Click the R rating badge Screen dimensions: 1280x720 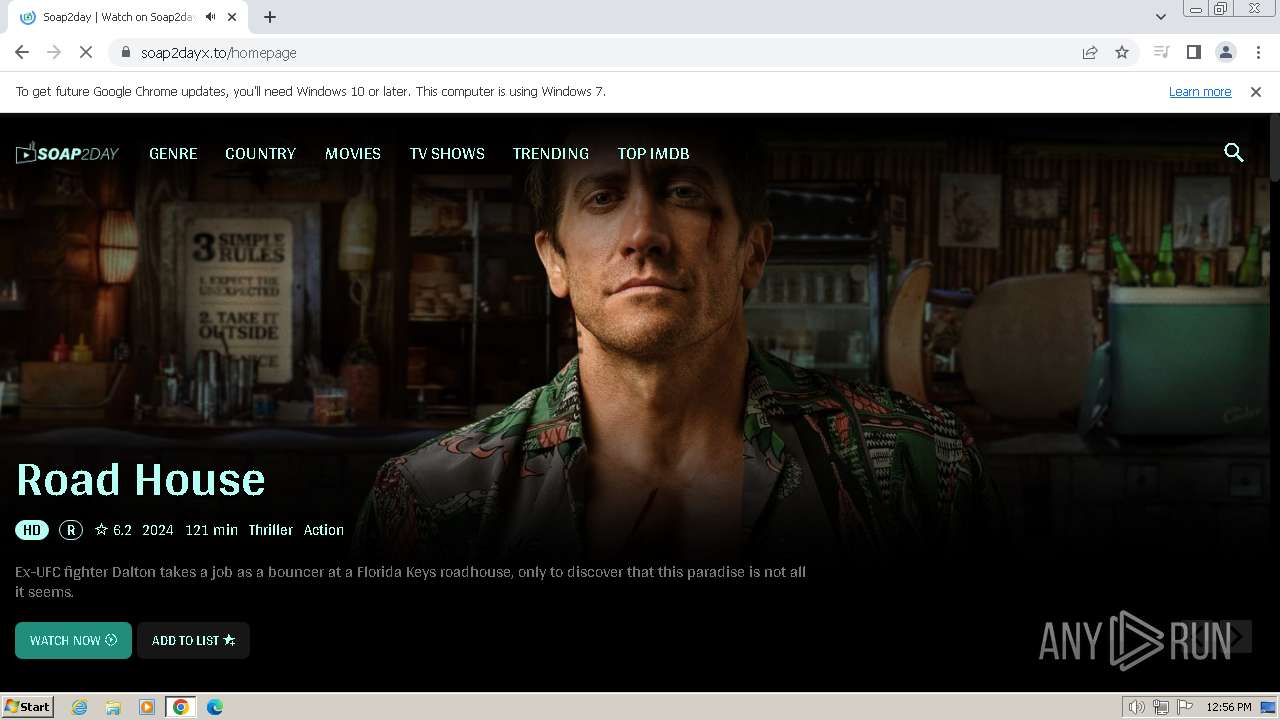pos(70,530)
